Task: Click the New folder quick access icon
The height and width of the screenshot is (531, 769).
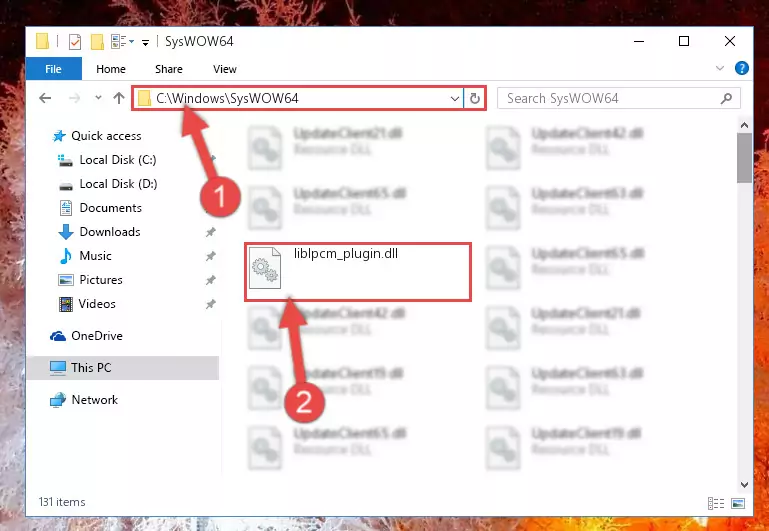Action: pos(97,42)
